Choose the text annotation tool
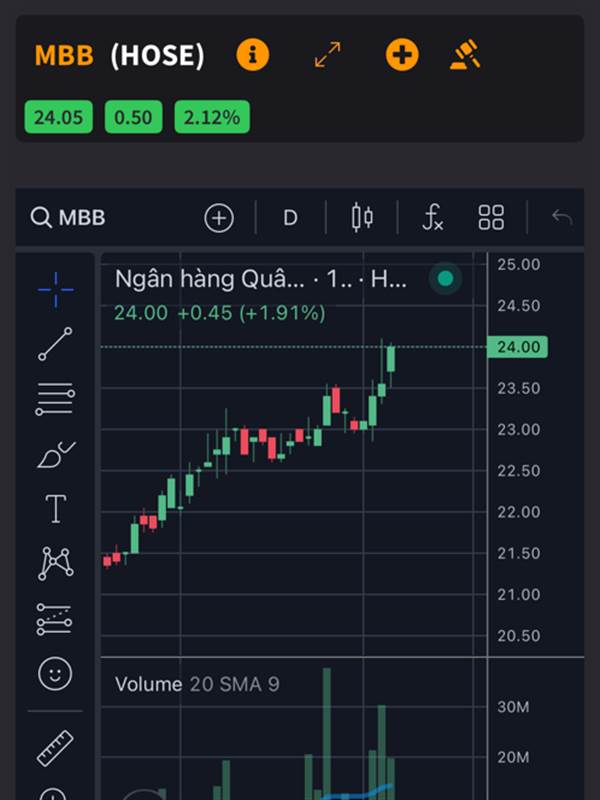The image size is (600, 800). 56,509
